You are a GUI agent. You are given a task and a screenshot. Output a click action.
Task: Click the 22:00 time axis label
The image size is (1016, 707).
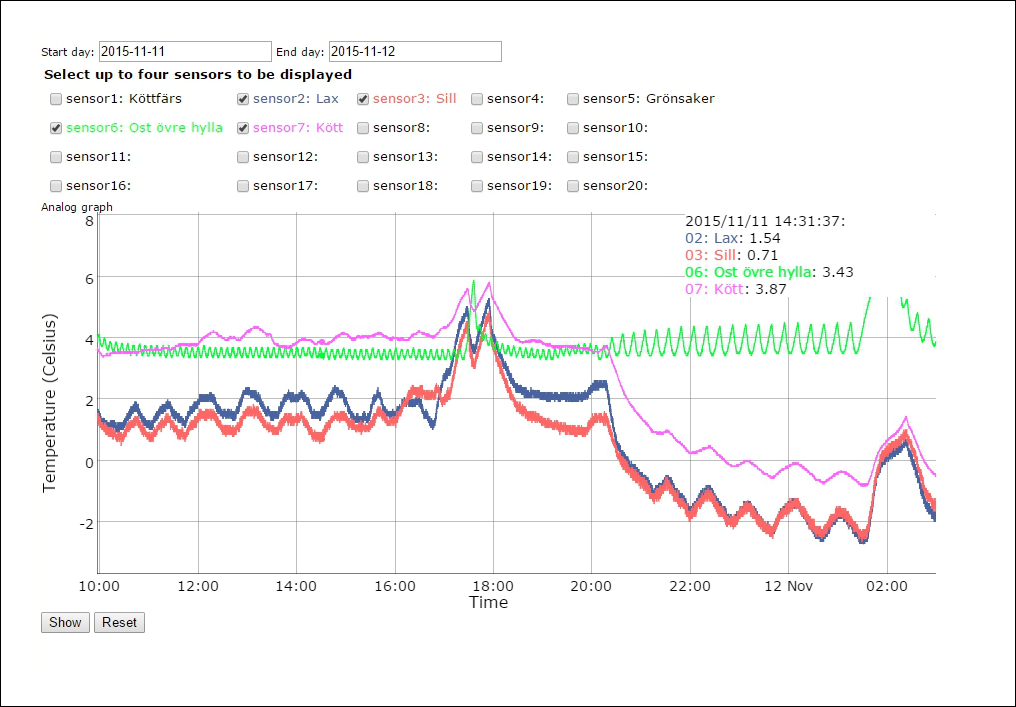click(x=690, y=586)
